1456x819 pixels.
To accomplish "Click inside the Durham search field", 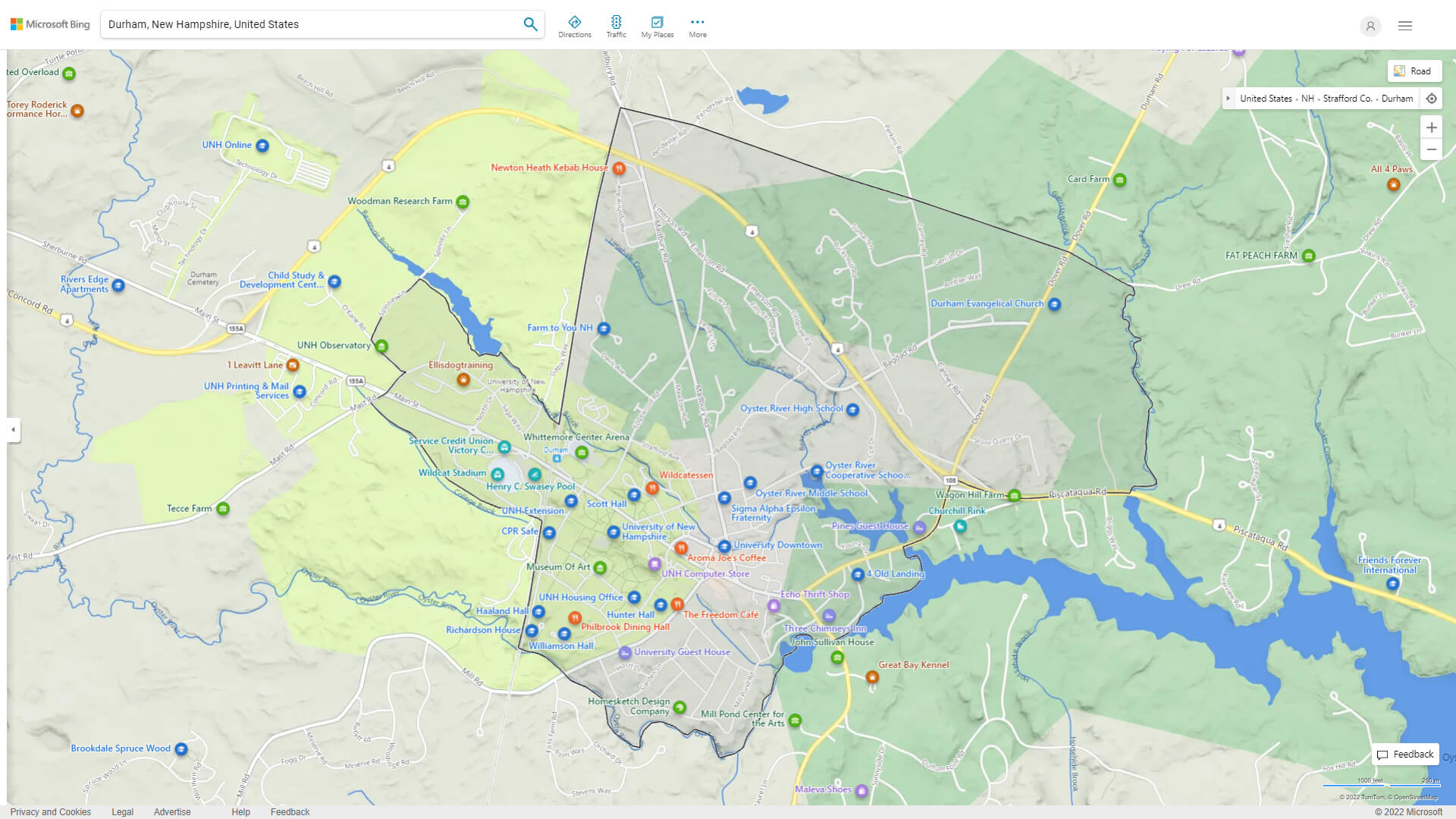I will tap(303, 24).
